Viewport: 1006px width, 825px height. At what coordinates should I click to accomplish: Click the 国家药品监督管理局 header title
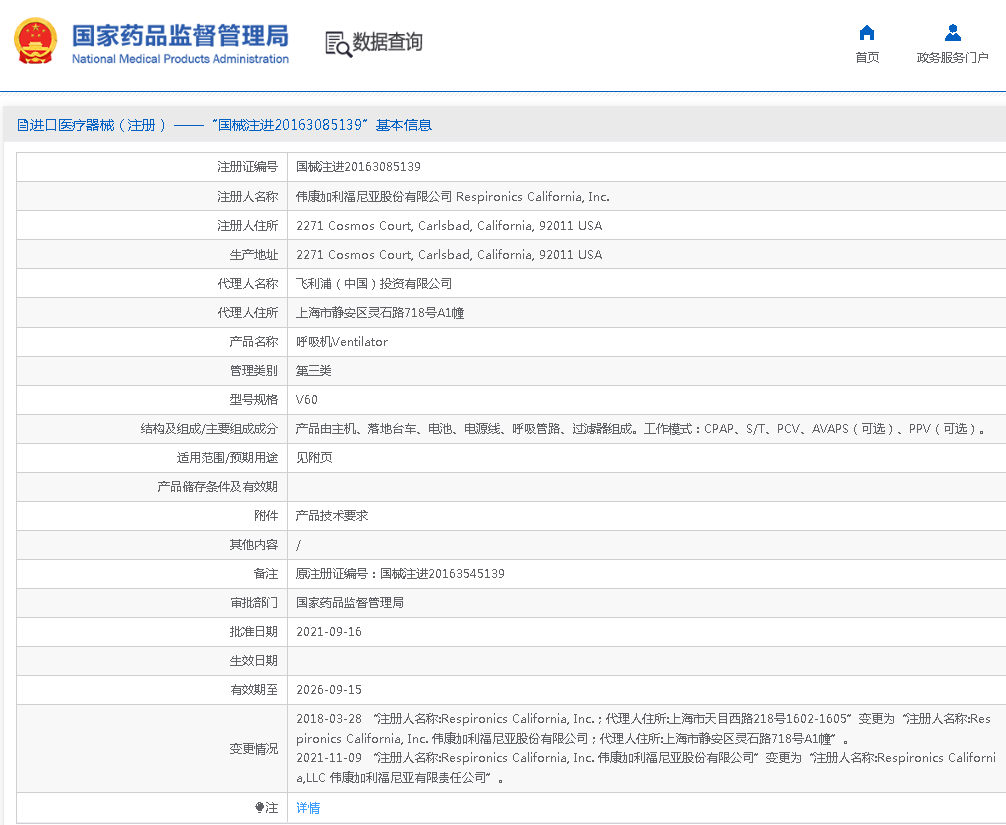[x=181, y=32]
